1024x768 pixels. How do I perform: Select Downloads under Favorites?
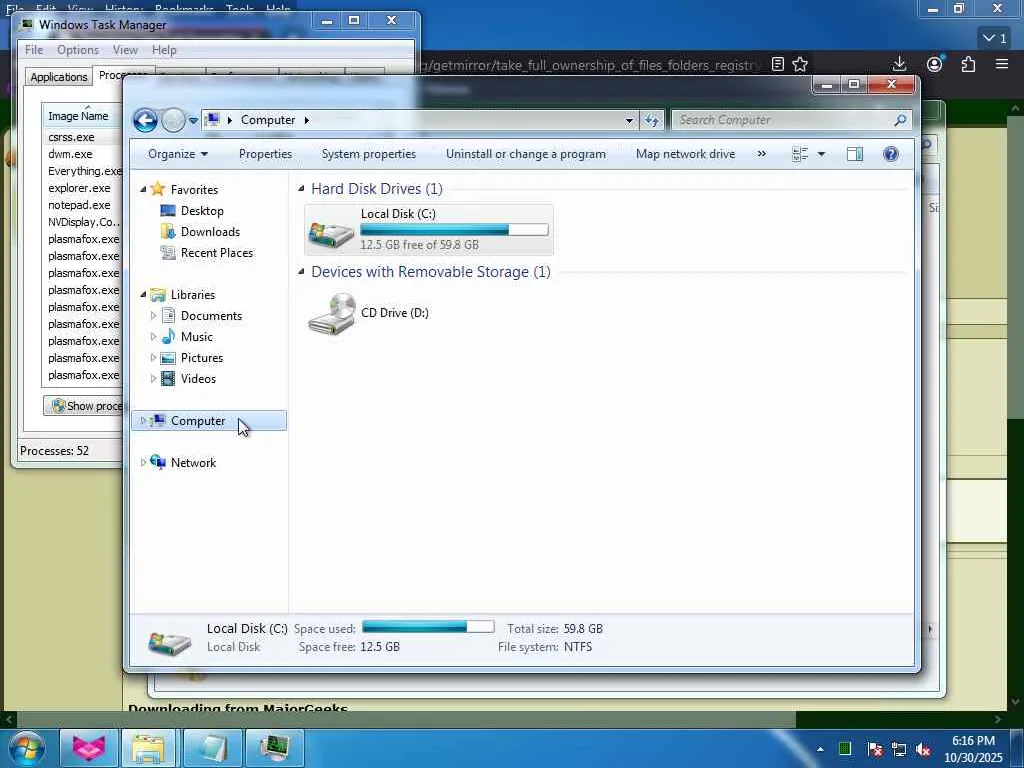210,232
